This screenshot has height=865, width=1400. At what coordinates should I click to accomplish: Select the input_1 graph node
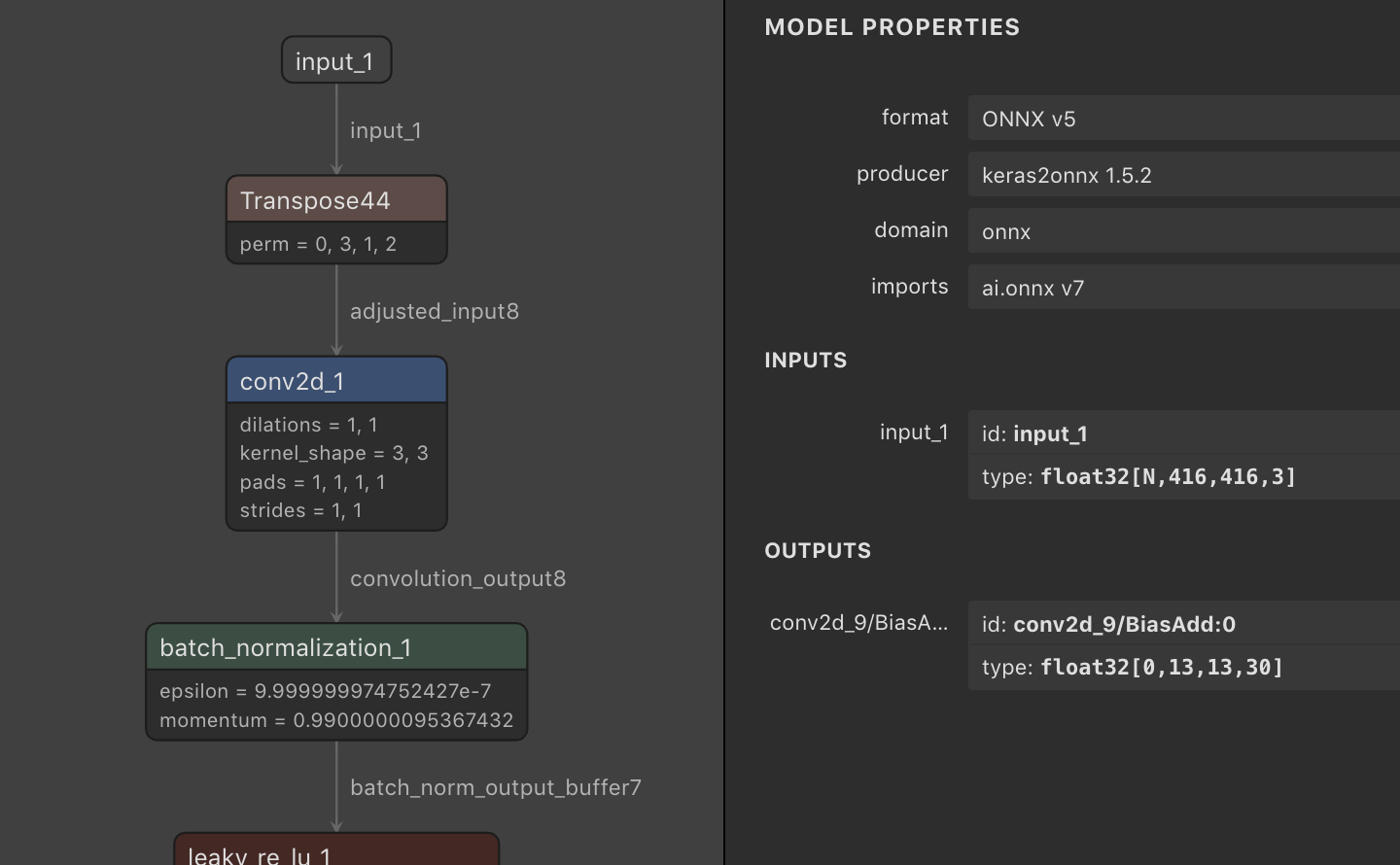point(336,60)
